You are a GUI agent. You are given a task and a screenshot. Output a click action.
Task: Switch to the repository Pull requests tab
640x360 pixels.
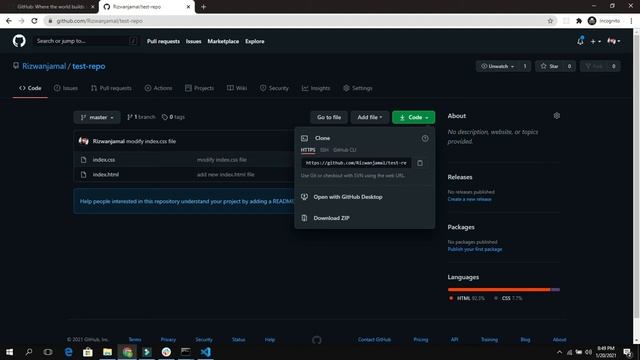click(x=111, y=88)
